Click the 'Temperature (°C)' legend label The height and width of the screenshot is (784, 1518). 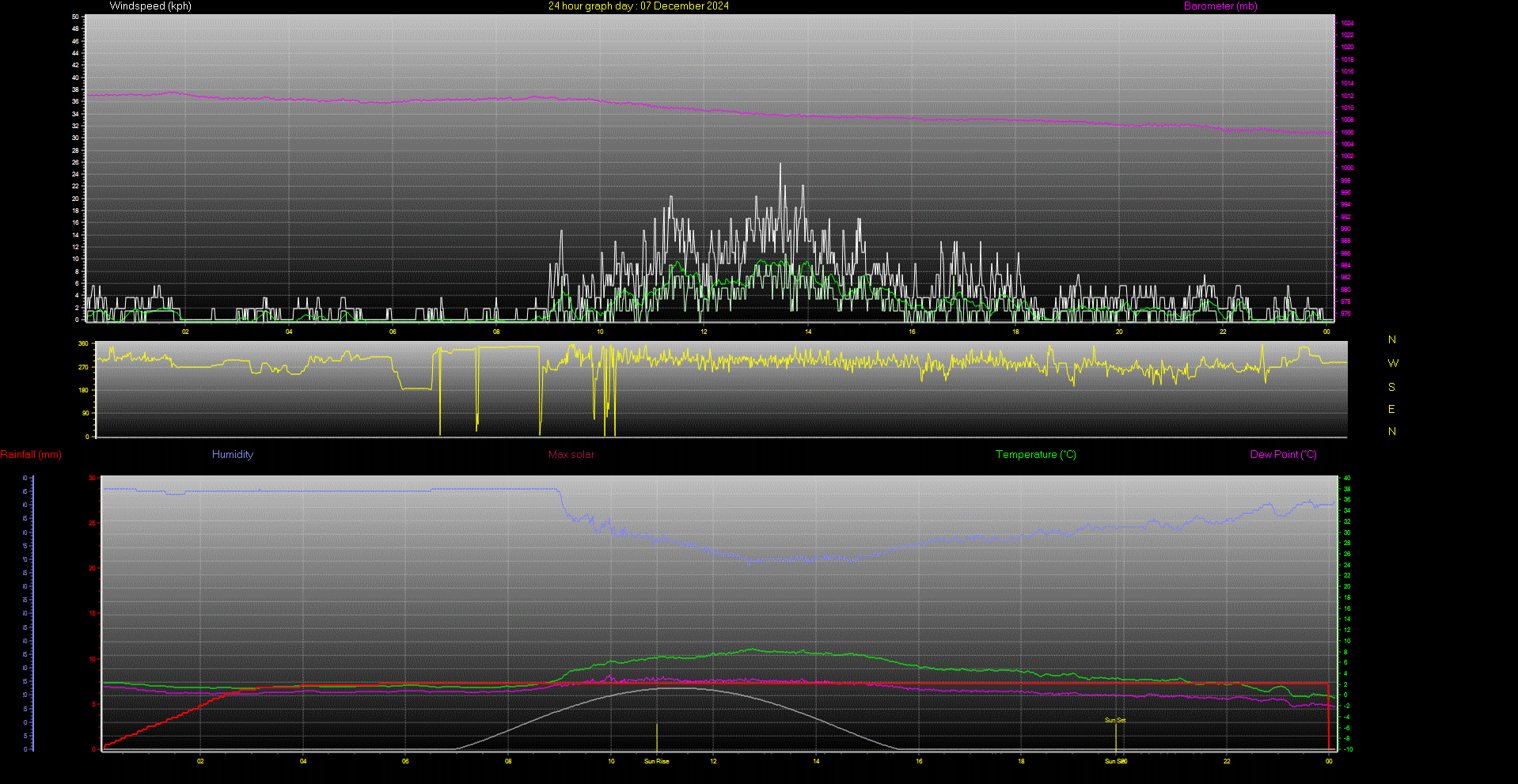1036,455
